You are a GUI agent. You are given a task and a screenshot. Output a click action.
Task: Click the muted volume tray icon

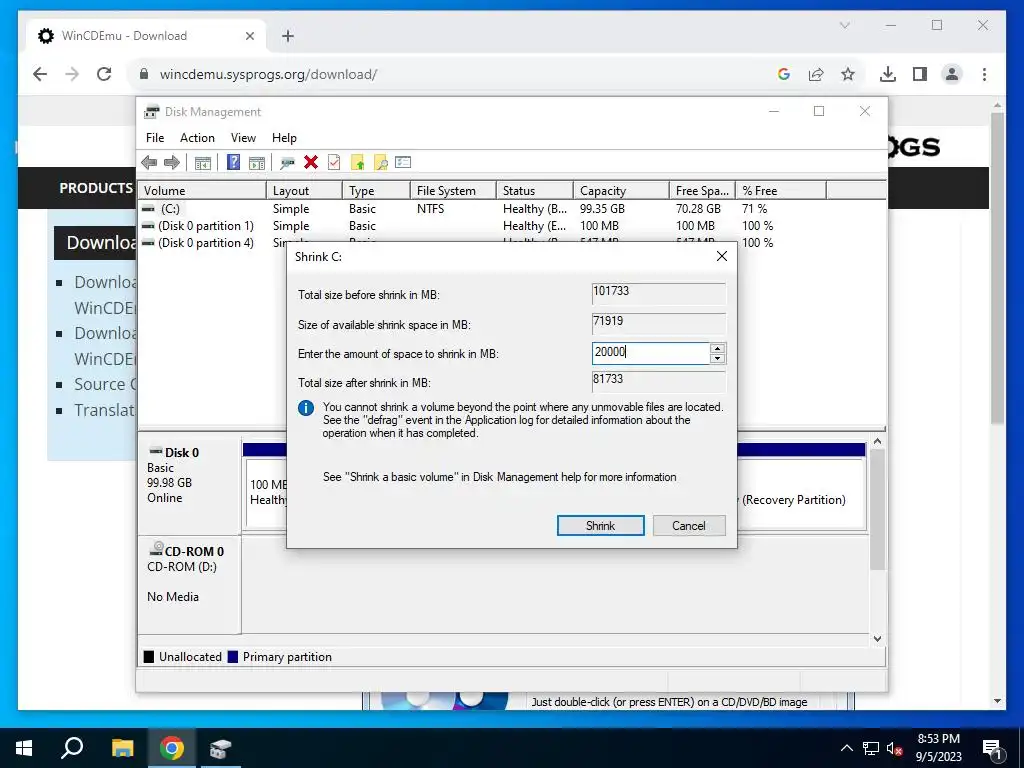click(x=895, y=748)
